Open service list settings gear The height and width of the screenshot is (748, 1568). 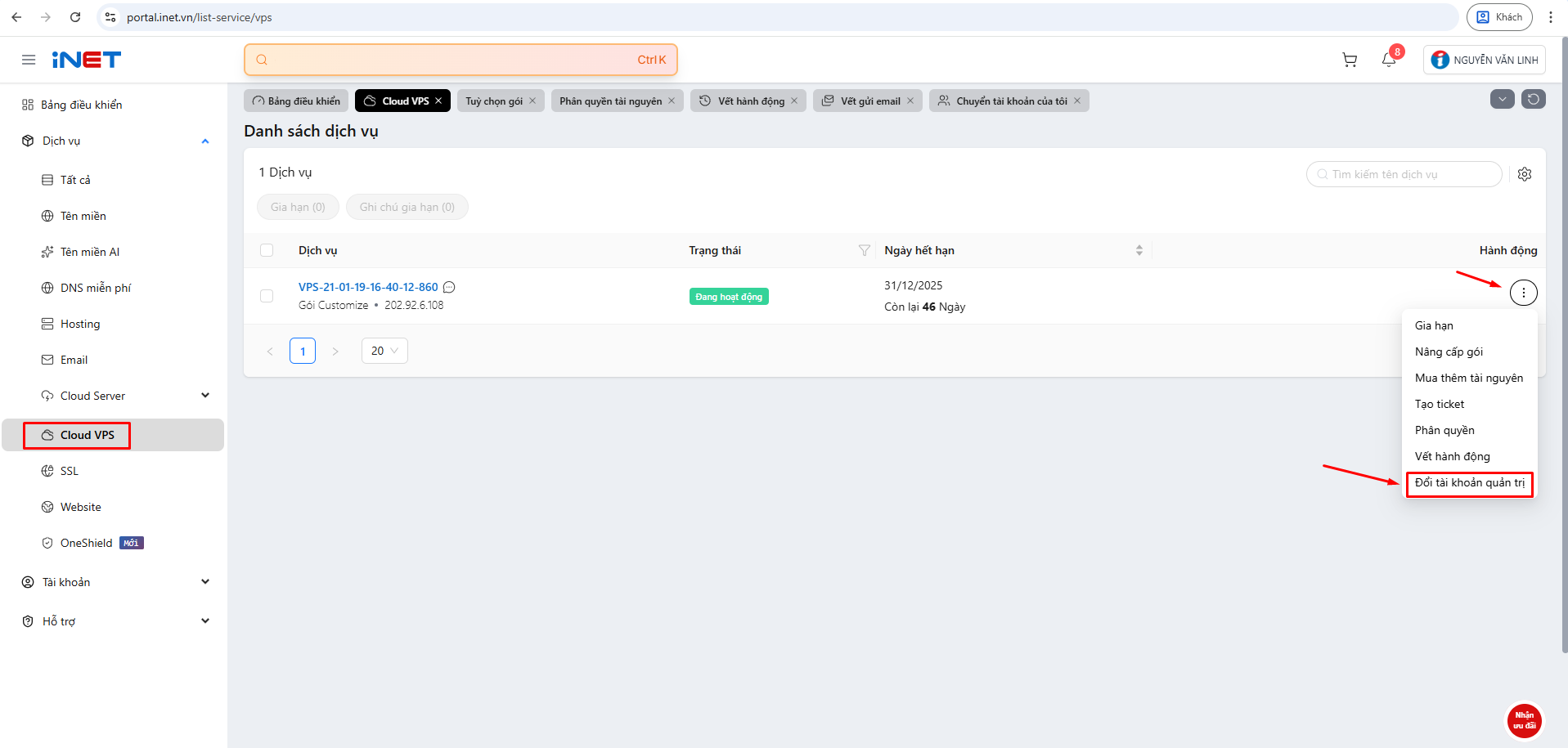click(1525, 174)
